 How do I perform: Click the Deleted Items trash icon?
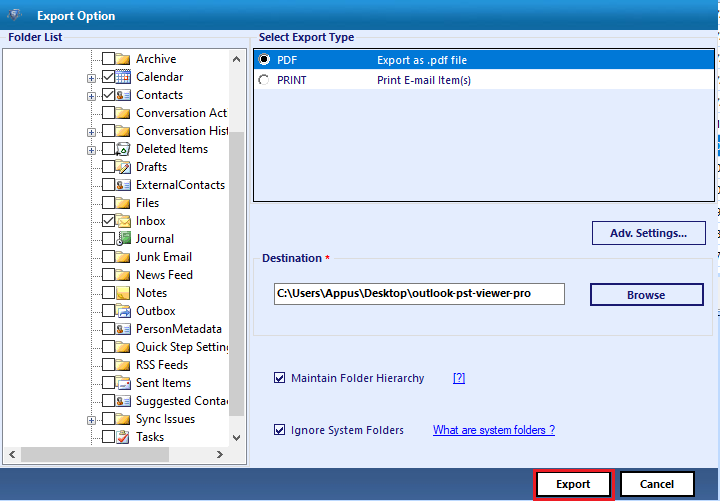pyautogui.click(x=124, y=149)
